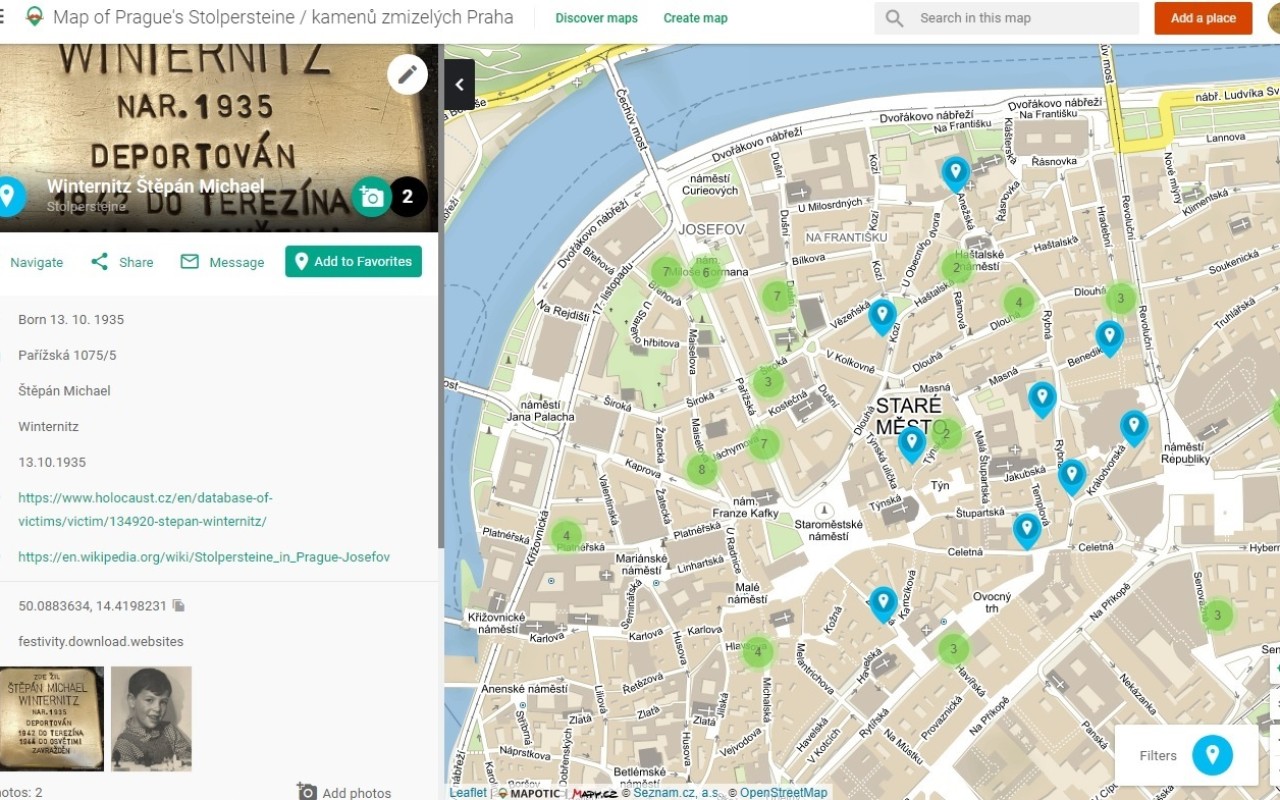This screenshot has height=800, width=1280.
Task: Open cluster 2 at Haštalské náměstí
Action: click(x=957, y=267)
